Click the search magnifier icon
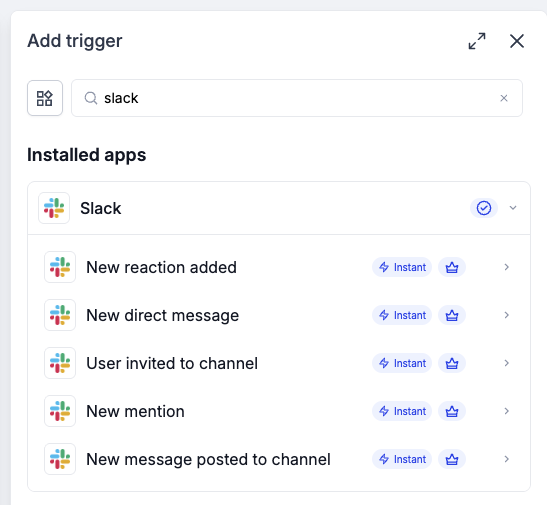 (91, 98)
